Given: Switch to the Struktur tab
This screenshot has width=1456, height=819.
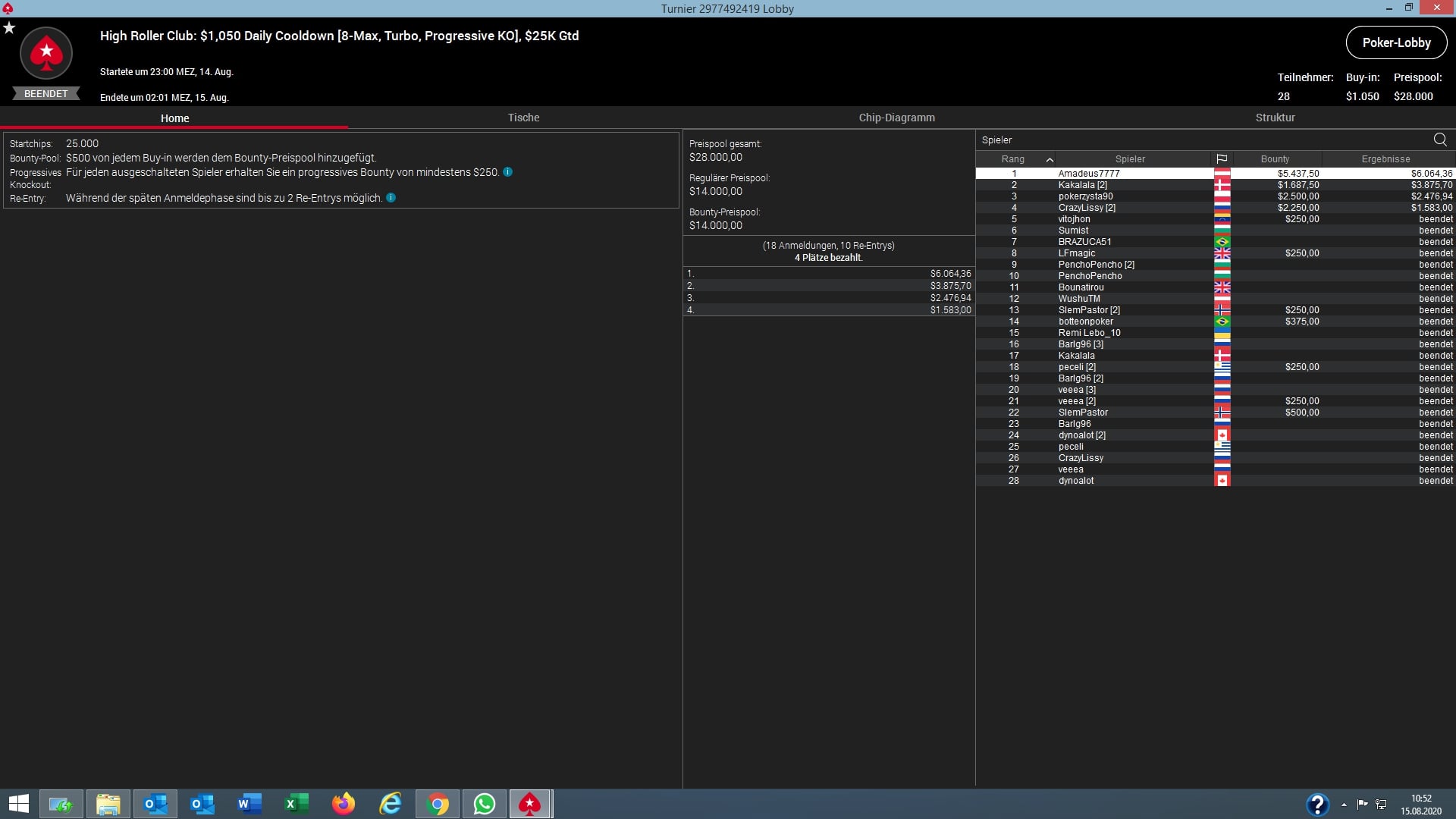Looking at the screenshot, I should pyautogui.click(x=1275, y=118).
